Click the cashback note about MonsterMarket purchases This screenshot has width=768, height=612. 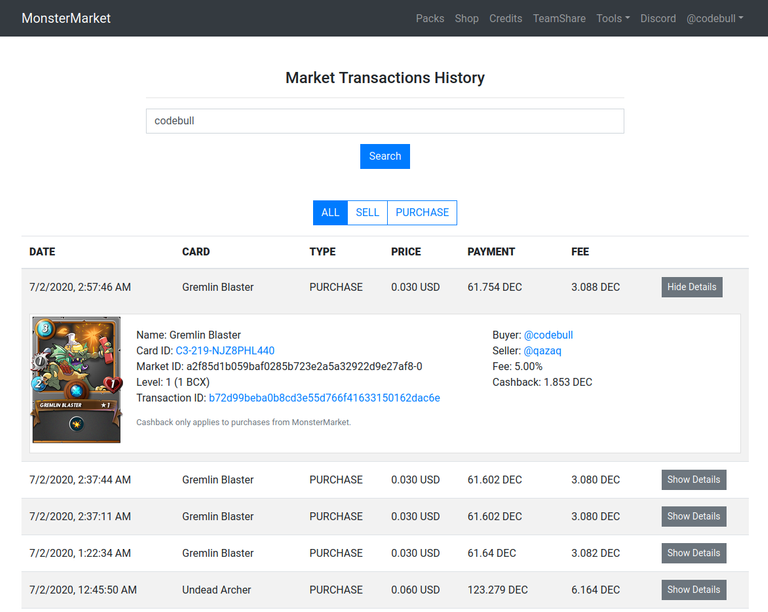pos(243,422)
